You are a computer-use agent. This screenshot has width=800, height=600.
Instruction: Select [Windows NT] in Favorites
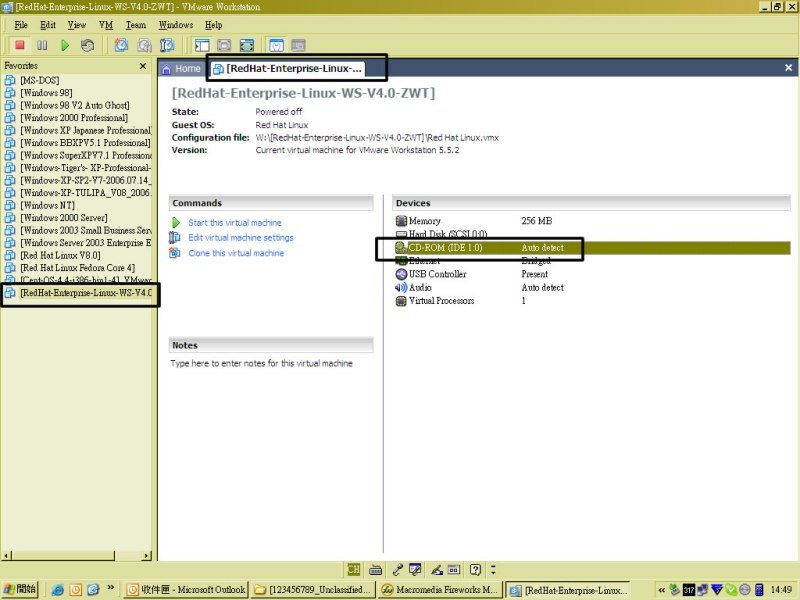pos(47,205)
